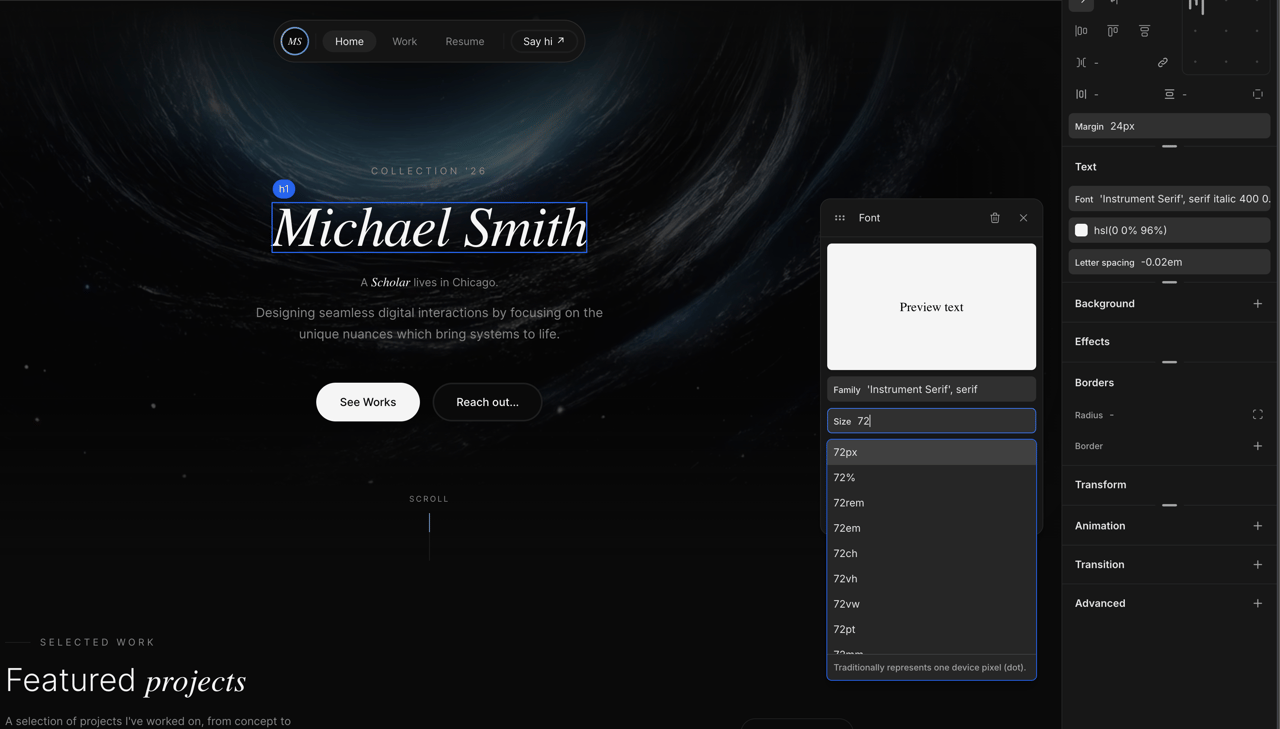Click the row layout align icon
This screenshot has height=729, width=1280.
pos(1081,31)
